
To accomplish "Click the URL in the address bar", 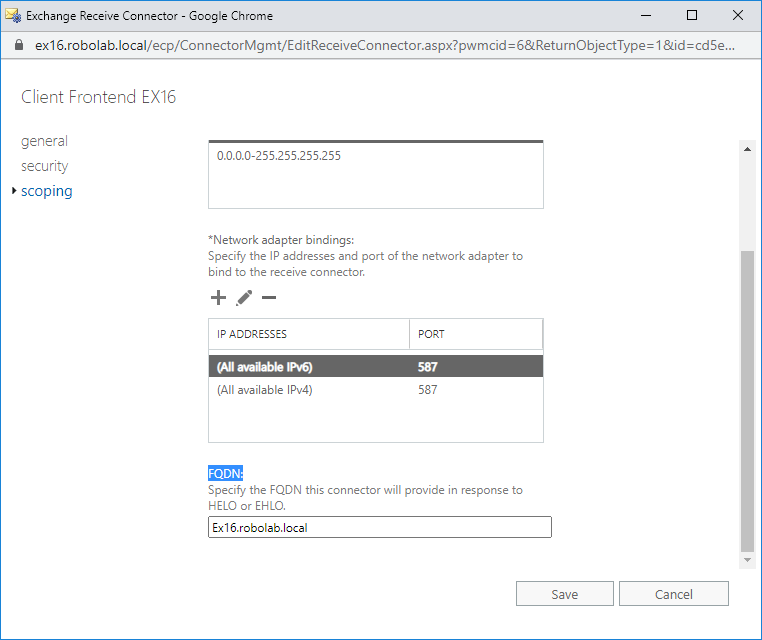I will point(384,45).
